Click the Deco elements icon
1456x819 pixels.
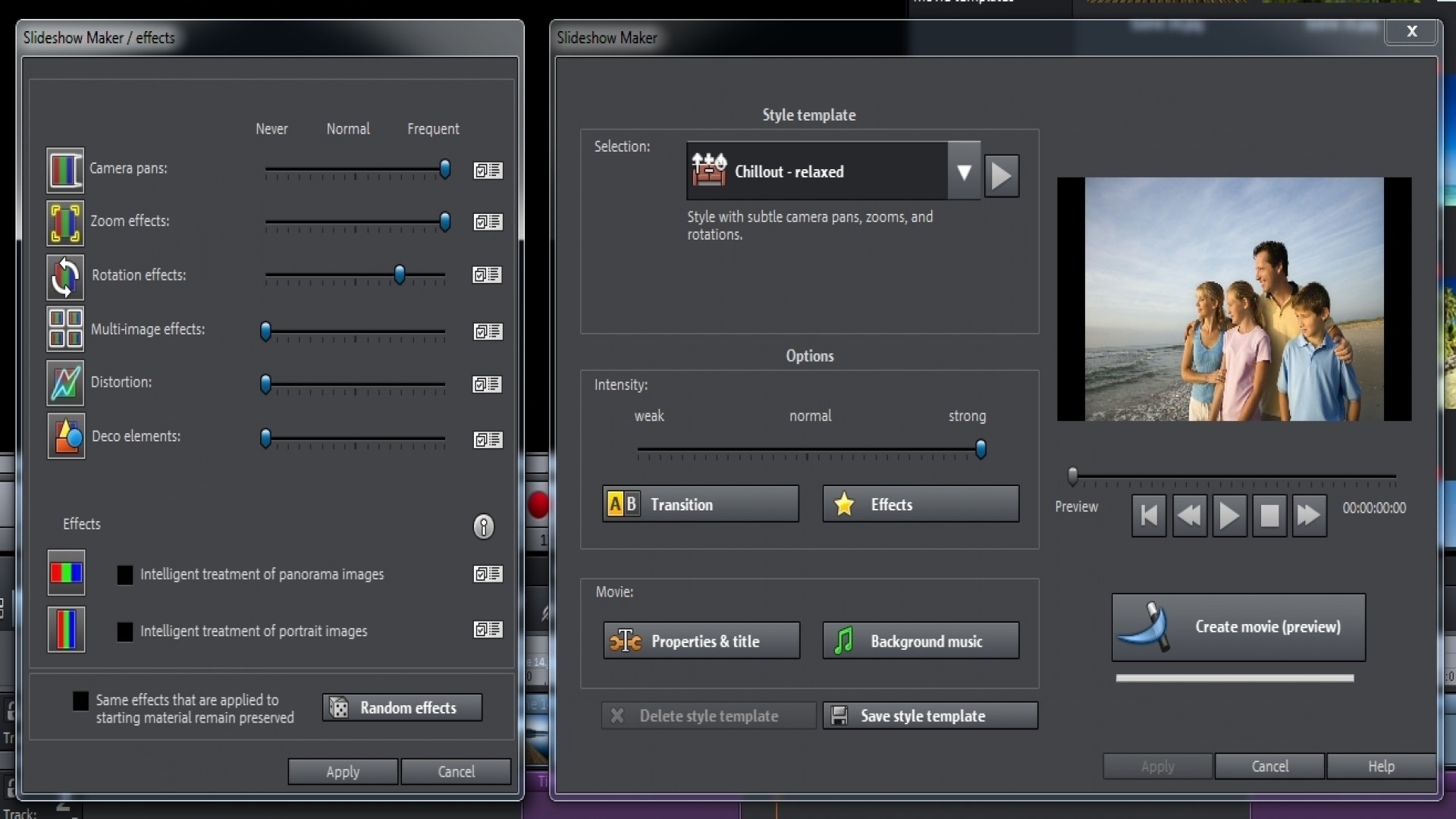point(65,436)
